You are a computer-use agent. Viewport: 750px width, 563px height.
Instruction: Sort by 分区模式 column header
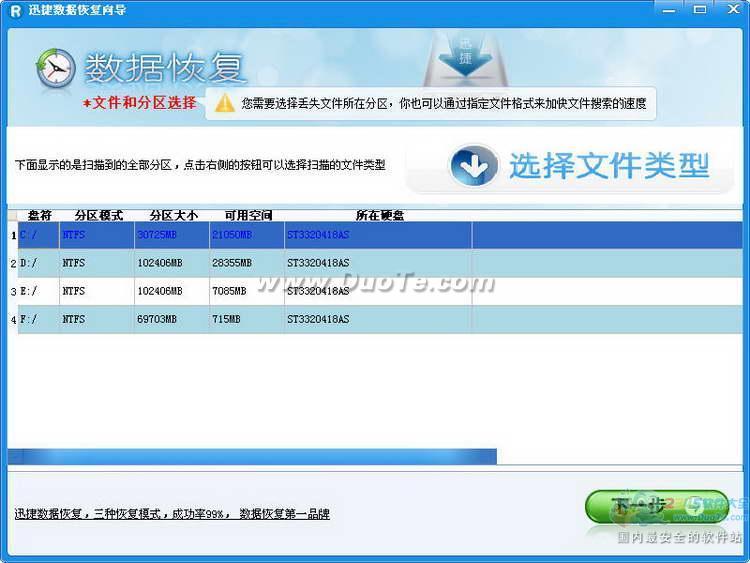click(x=98, y=215)
